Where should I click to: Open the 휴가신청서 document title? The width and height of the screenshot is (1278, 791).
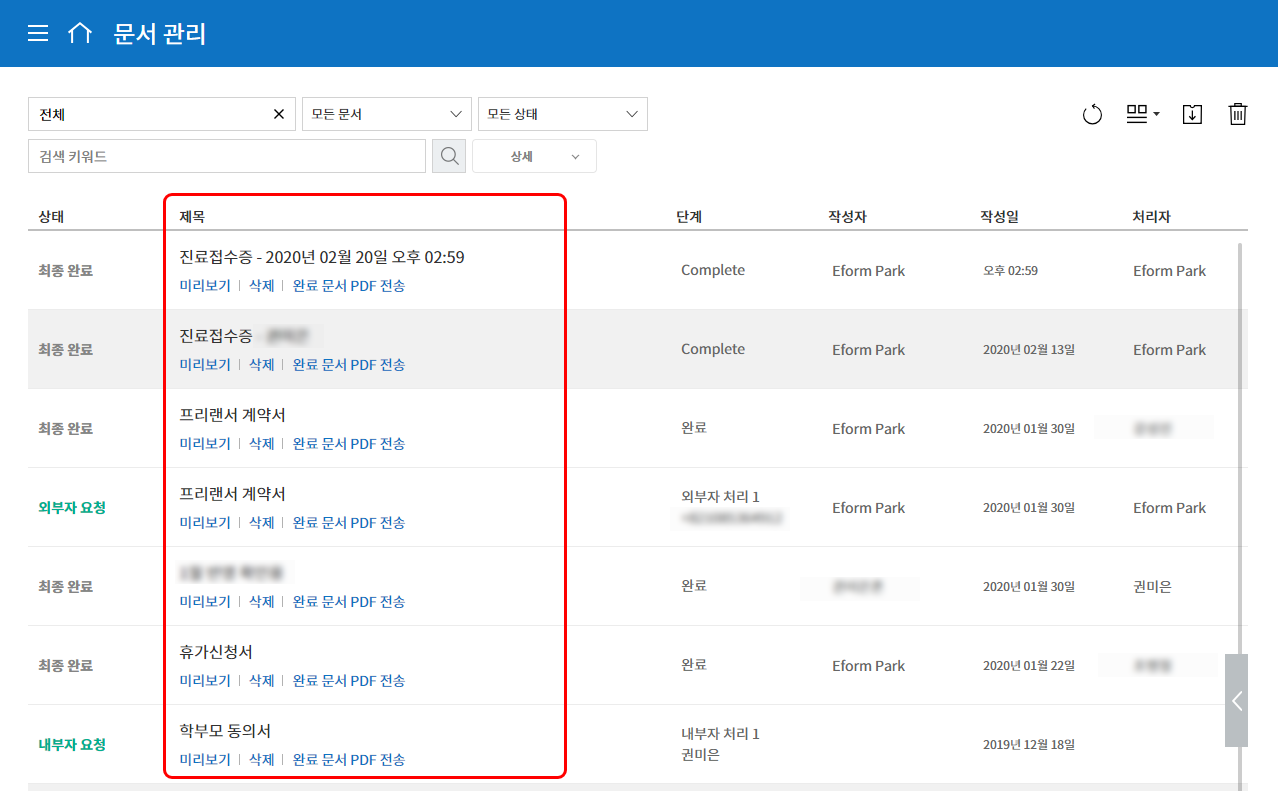click(216, 652)
